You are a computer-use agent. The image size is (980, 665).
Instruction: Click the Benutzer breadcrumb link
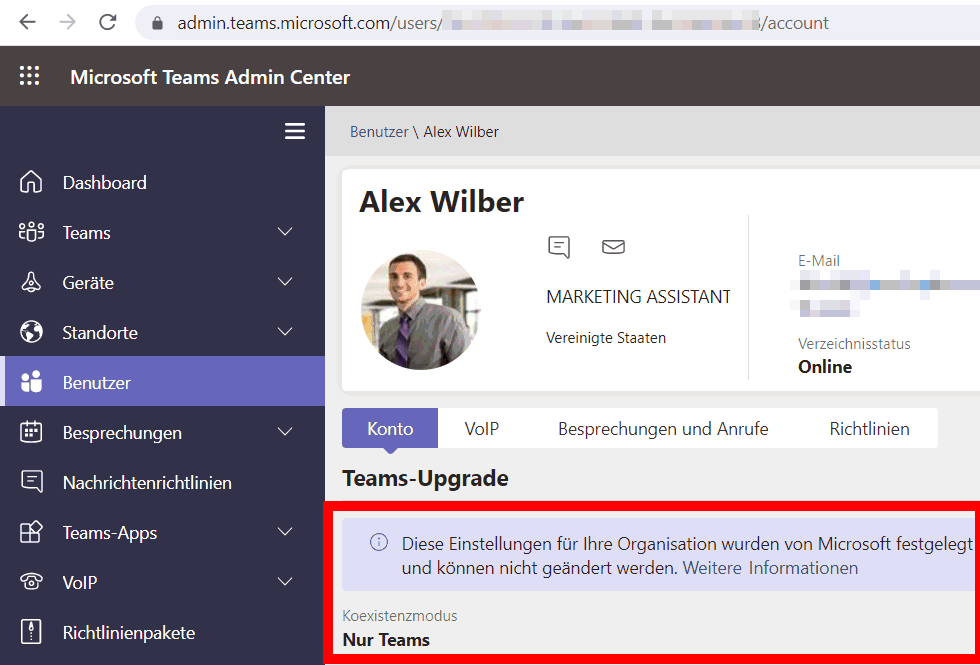click(379, 132)
